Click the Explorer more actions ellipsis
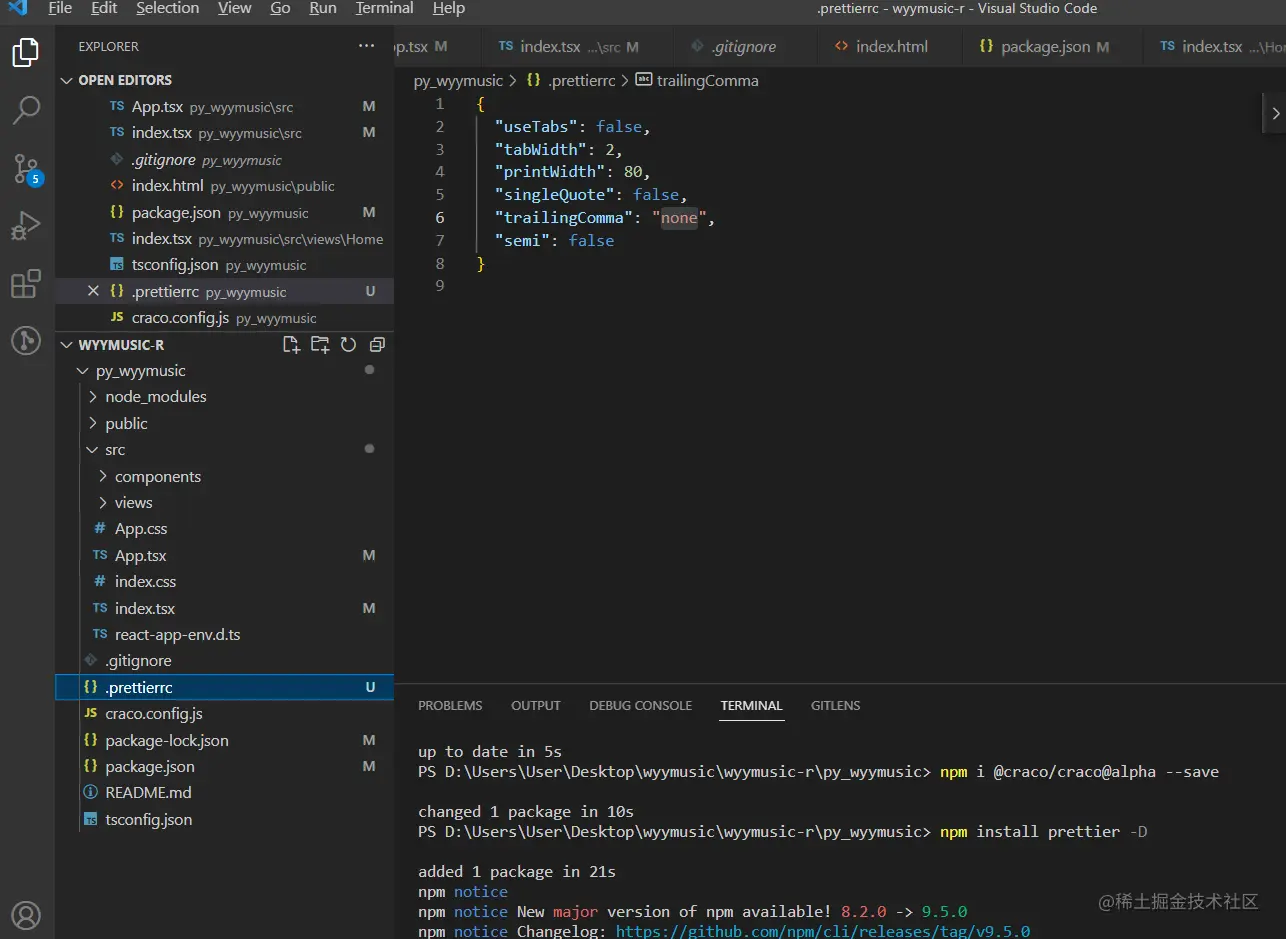 (x=367, y=46)
